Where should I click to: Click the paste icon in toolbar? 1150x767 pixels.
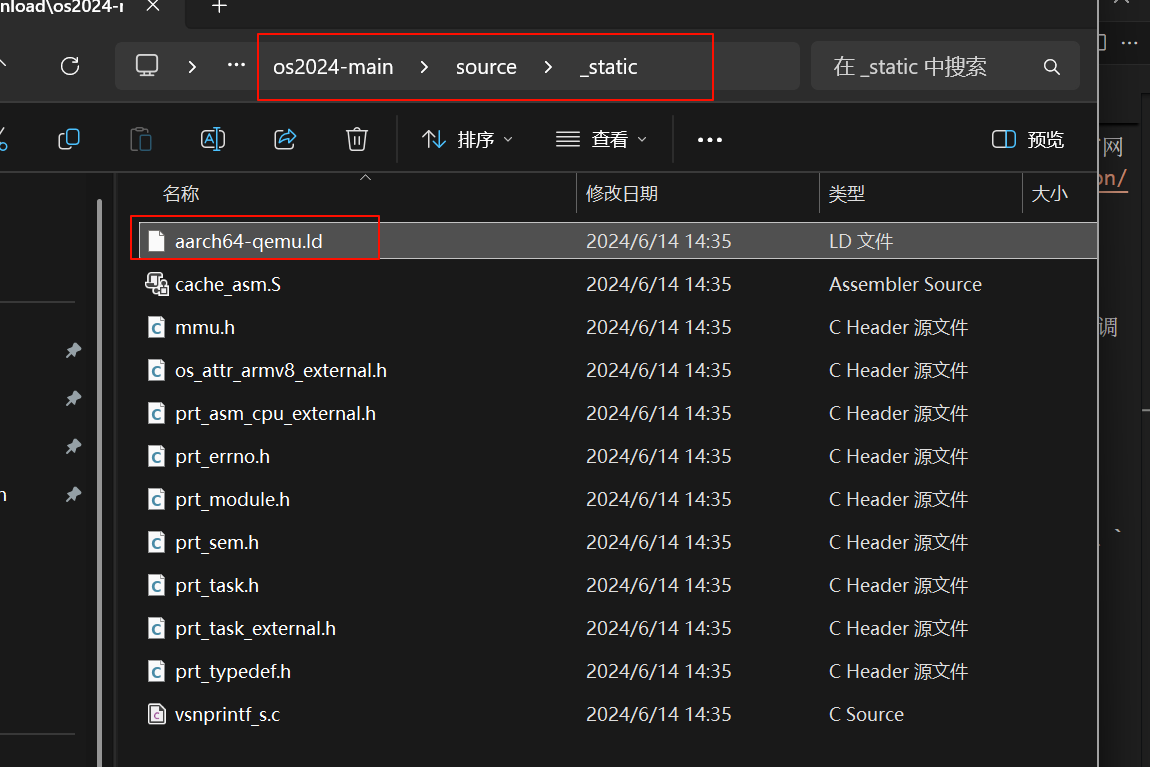141,138
